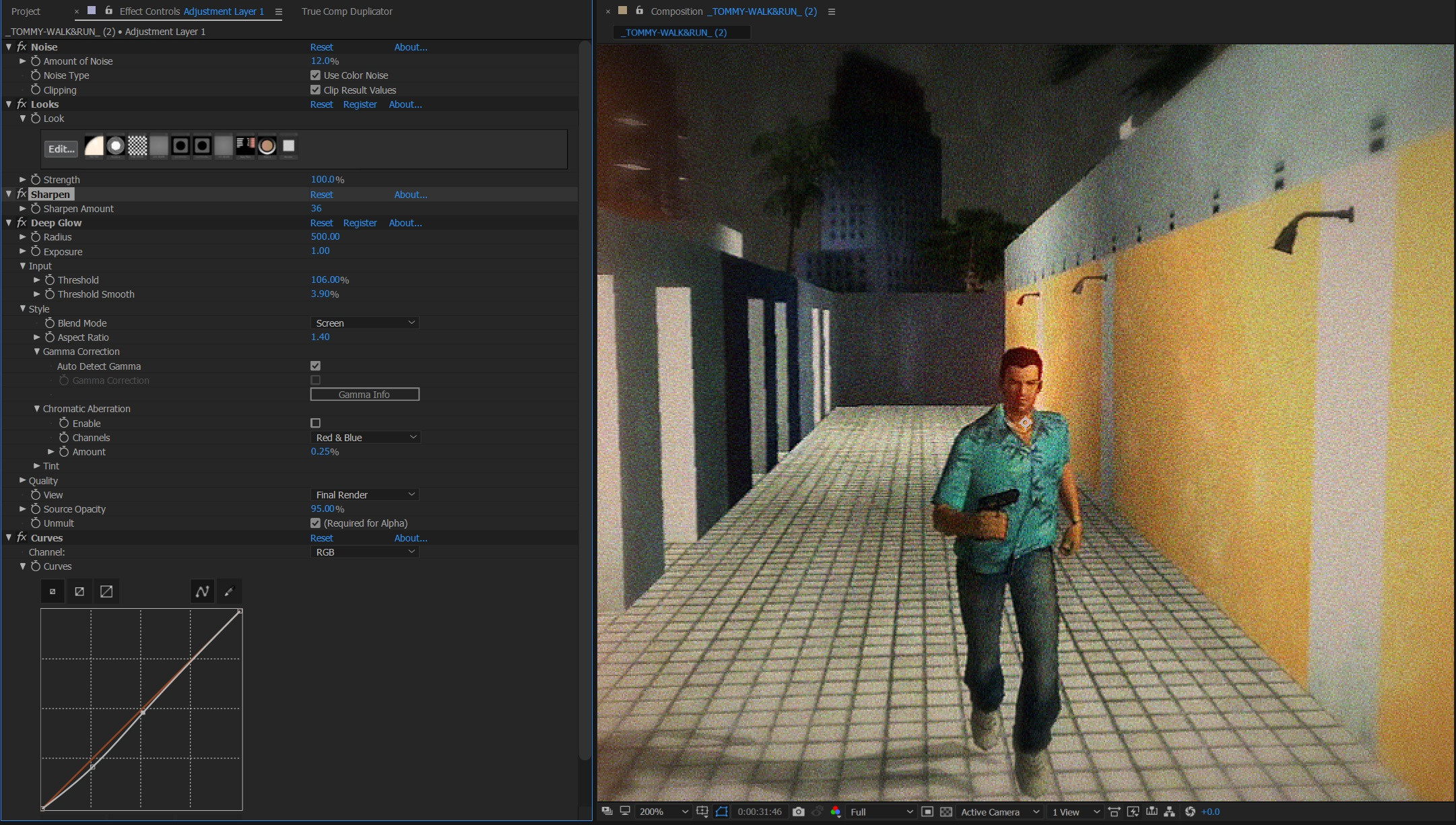This screenshot has height=825, width=1456.
Task: Click the Deep Glow Radius value 500.00
Action: point(325,236)
